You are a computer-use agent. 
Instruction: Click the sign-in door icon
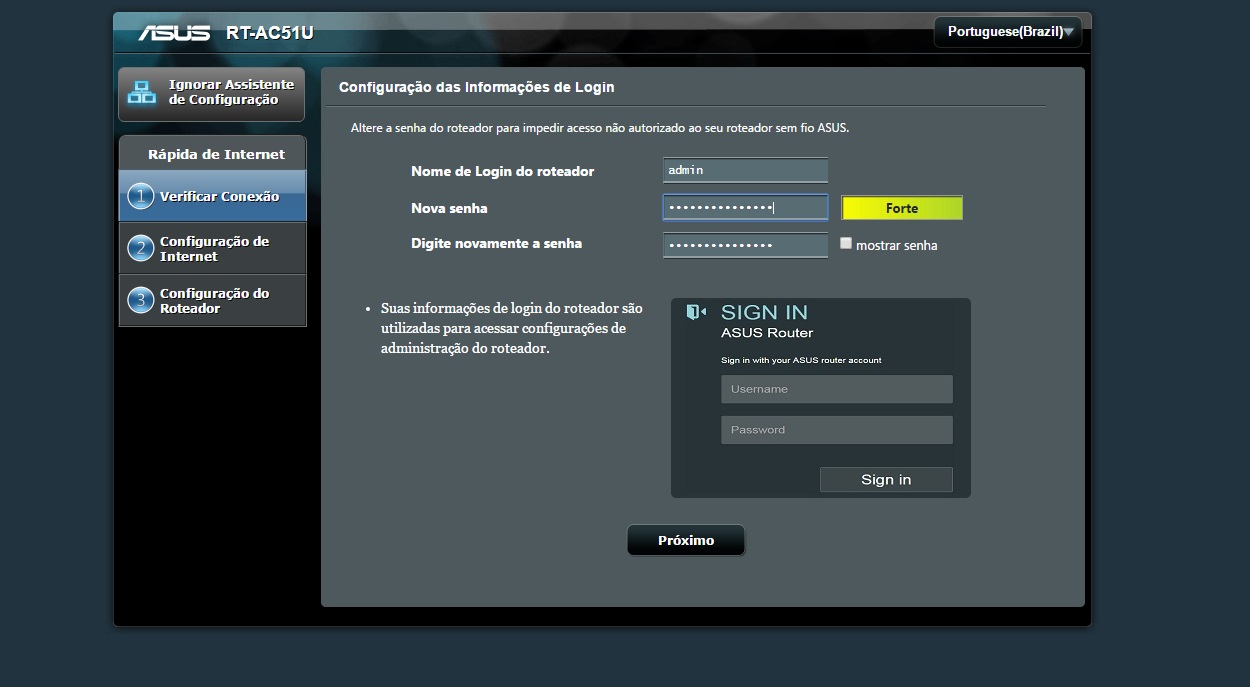click(x=696, y=313)
